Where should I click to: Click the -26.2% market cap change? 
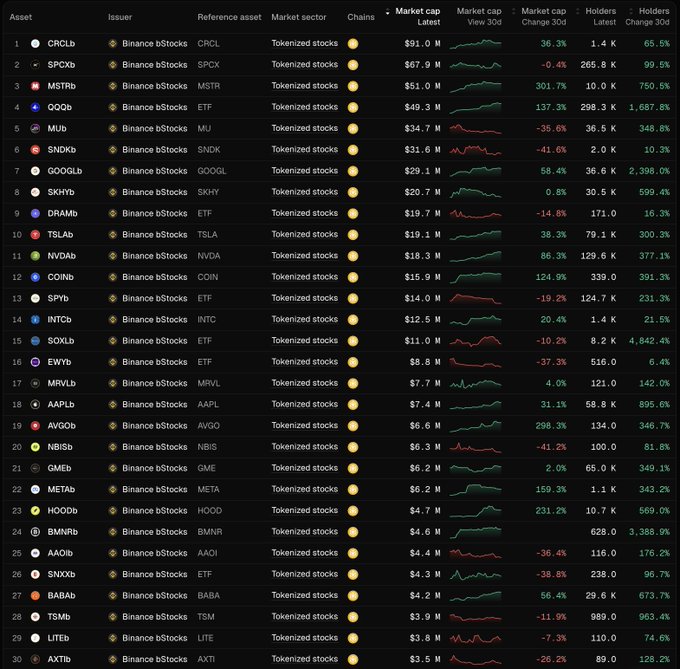[551, 659]
